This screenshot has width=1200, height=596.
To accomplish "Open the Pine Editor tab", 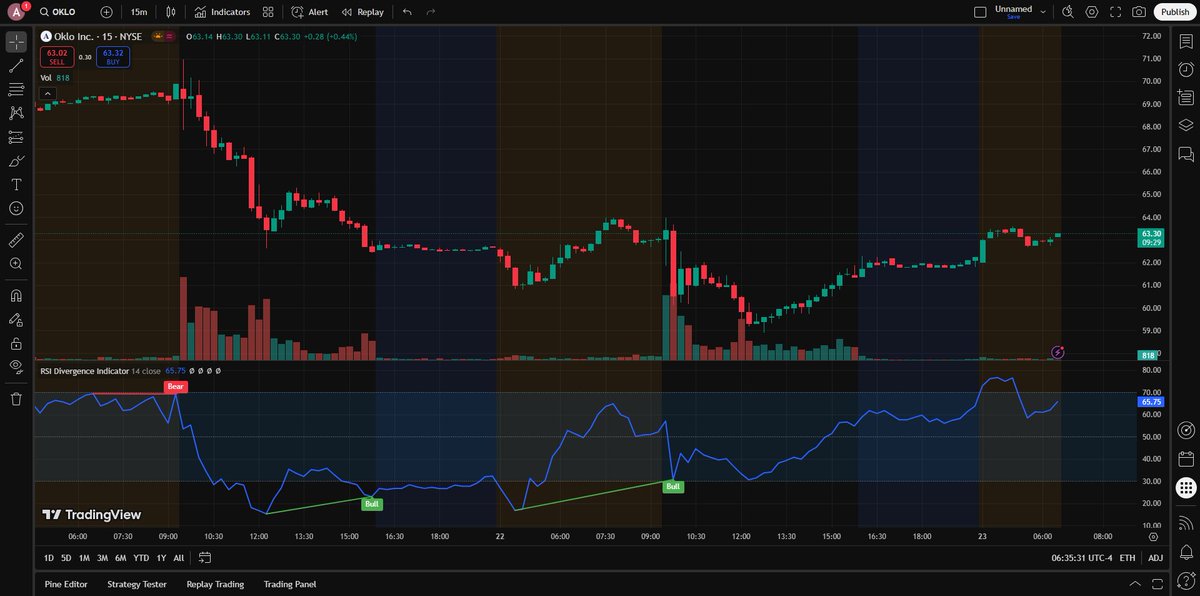I will tap(67, 584).
